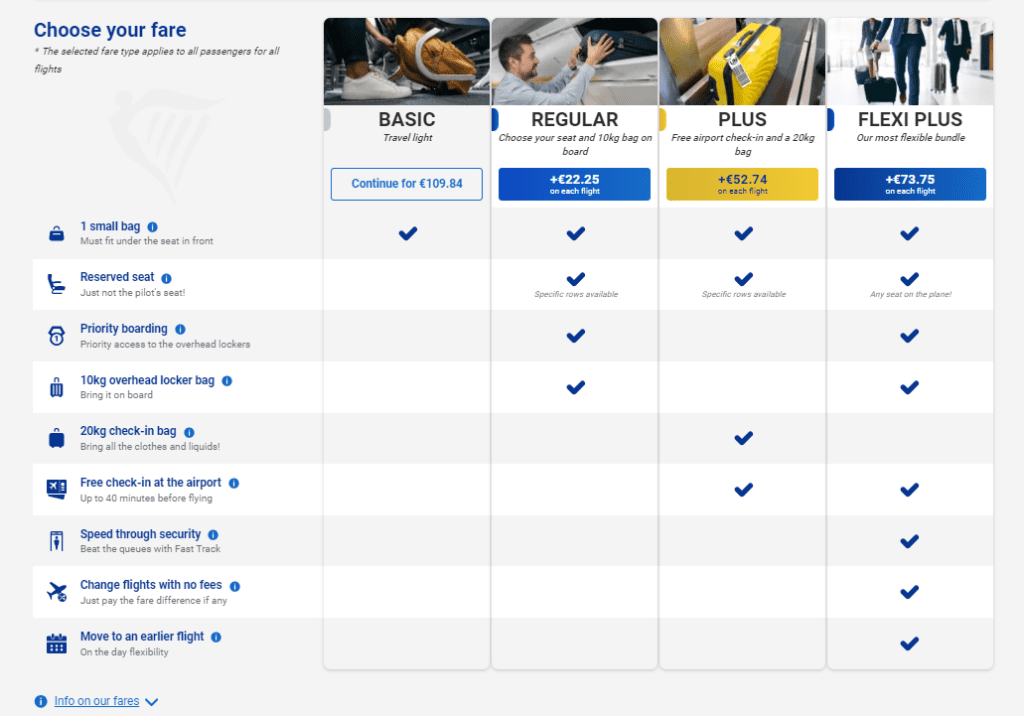1024x716 pixels.
Task: Show info for Change flights with no fees
Action: coord(235,586)
